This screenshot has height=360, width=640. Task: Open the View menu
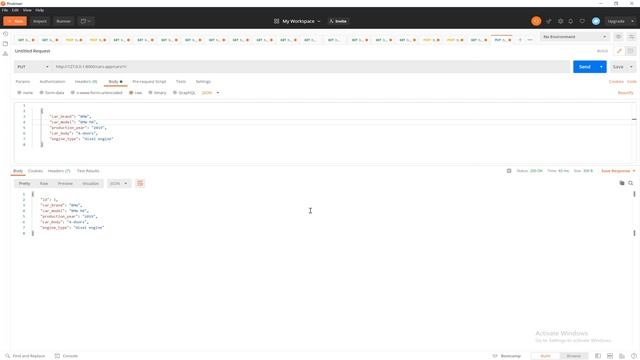(x=27, y=10)
